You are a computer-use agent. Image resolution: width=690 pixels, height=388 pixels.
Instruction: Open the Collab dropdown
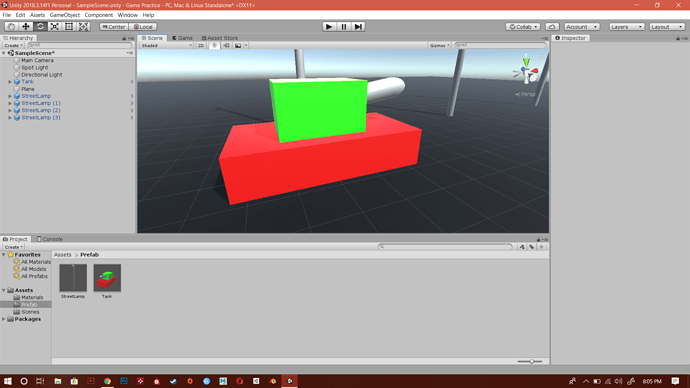pyautogui.click(x=523, y=27)
